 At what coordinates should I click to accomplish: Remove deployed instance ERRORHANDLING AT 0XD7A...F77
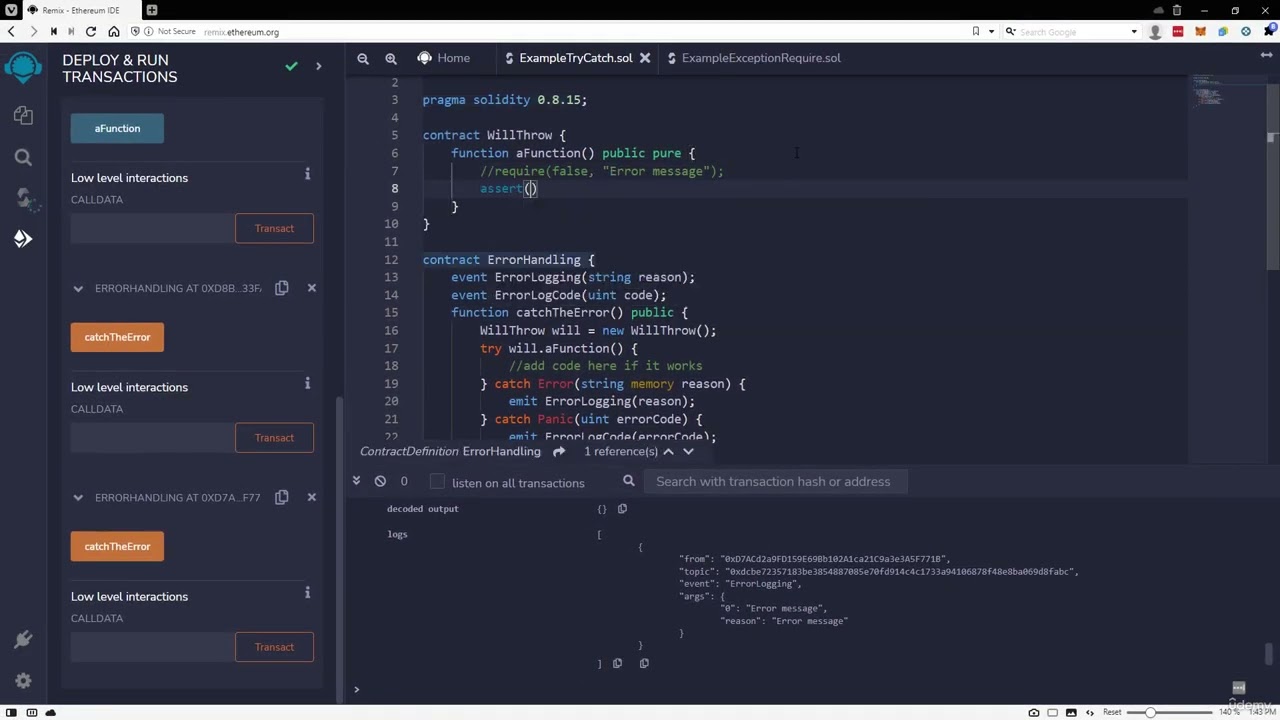[x=311, y=497]
